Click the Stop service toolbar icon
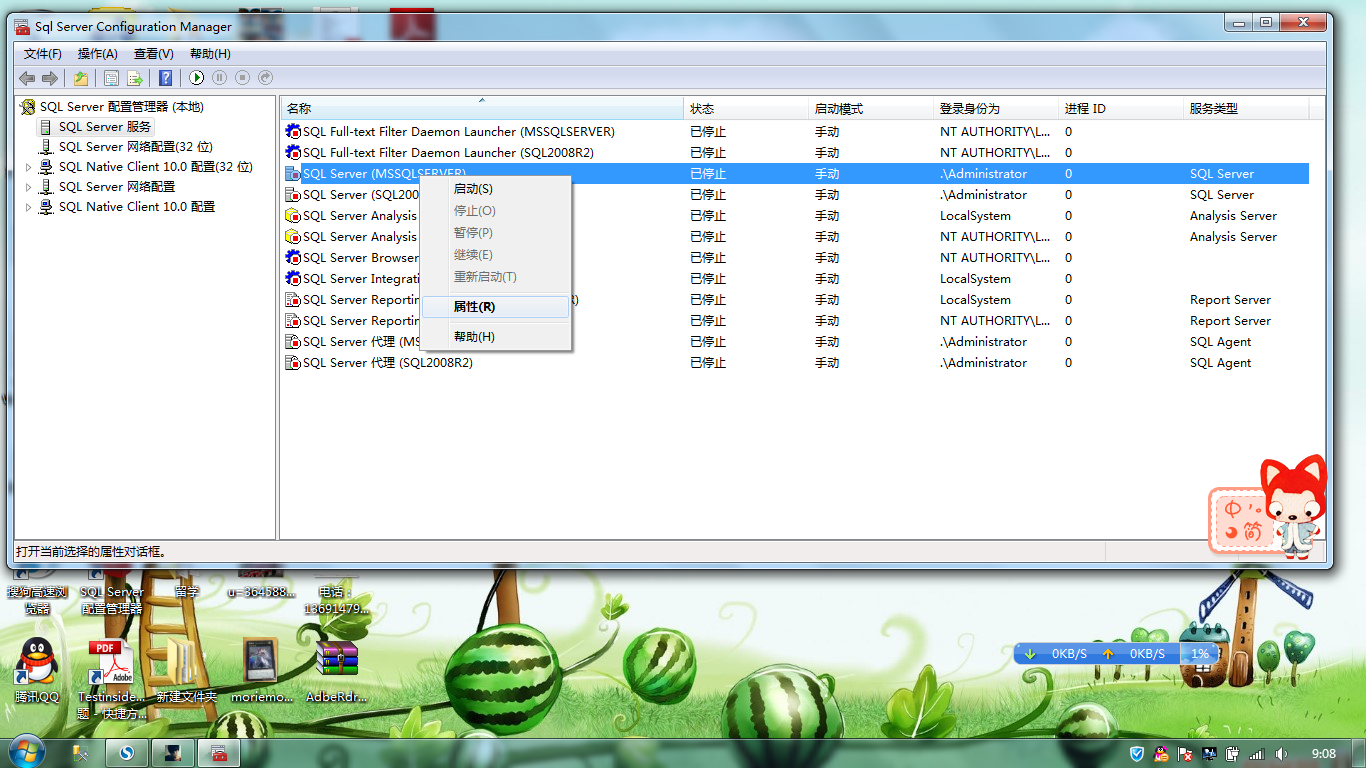Screen dimensions: 1366x768 242,78
